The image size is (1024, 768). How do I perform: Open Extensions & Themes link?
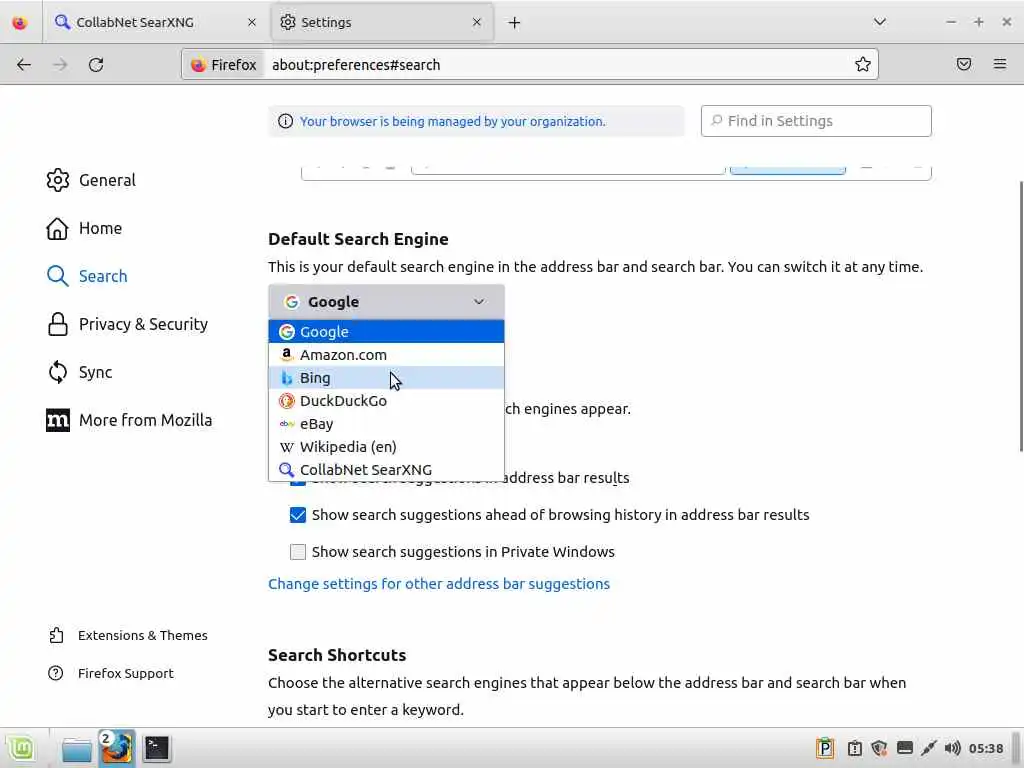(128, 635)
